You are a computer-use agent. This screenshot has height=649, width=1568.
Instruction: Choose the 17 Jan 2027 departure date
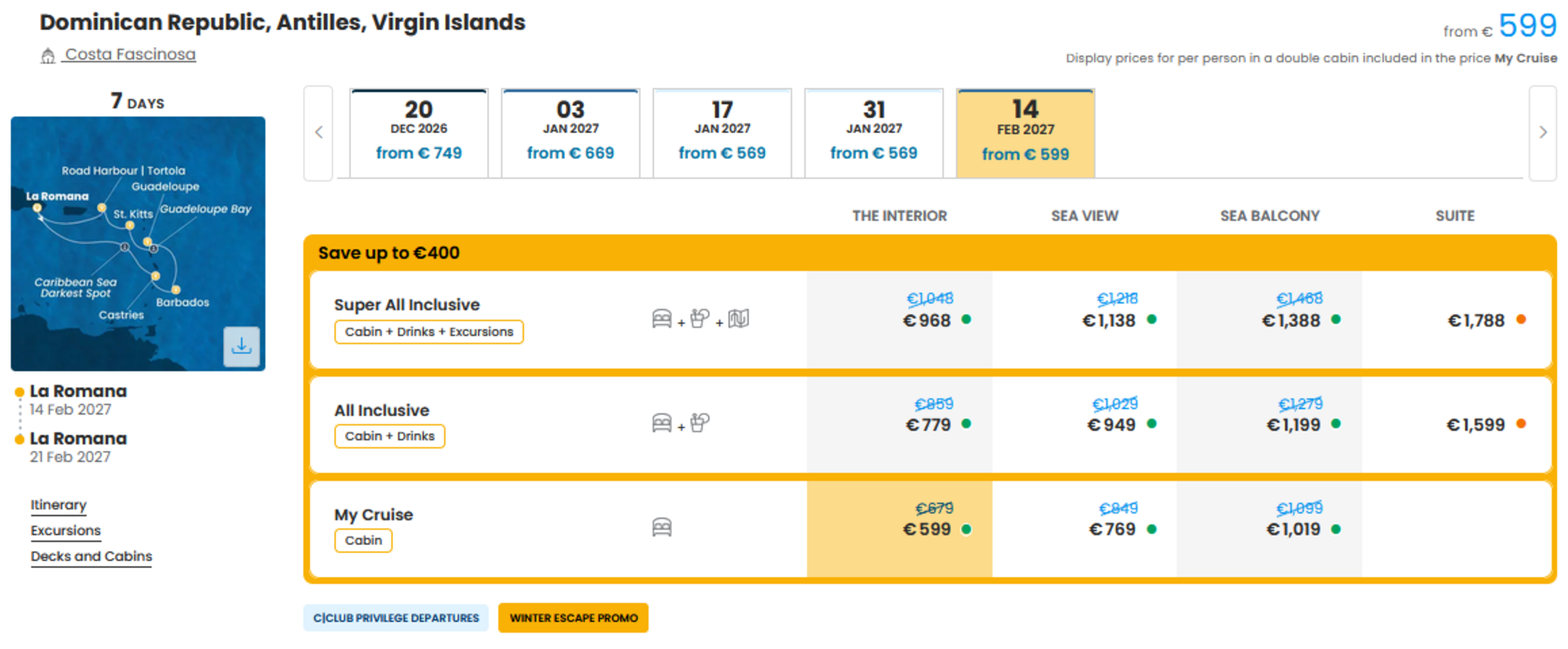722,133
